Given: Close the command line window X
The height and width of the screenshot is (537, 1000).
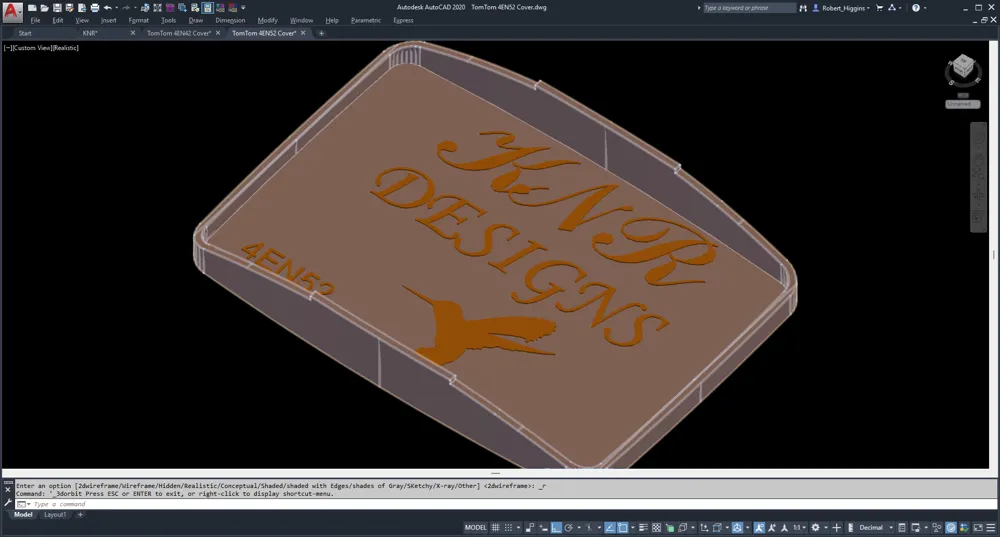Looking at the screenshot, I should pyautogui.click(x=8, y=490).
